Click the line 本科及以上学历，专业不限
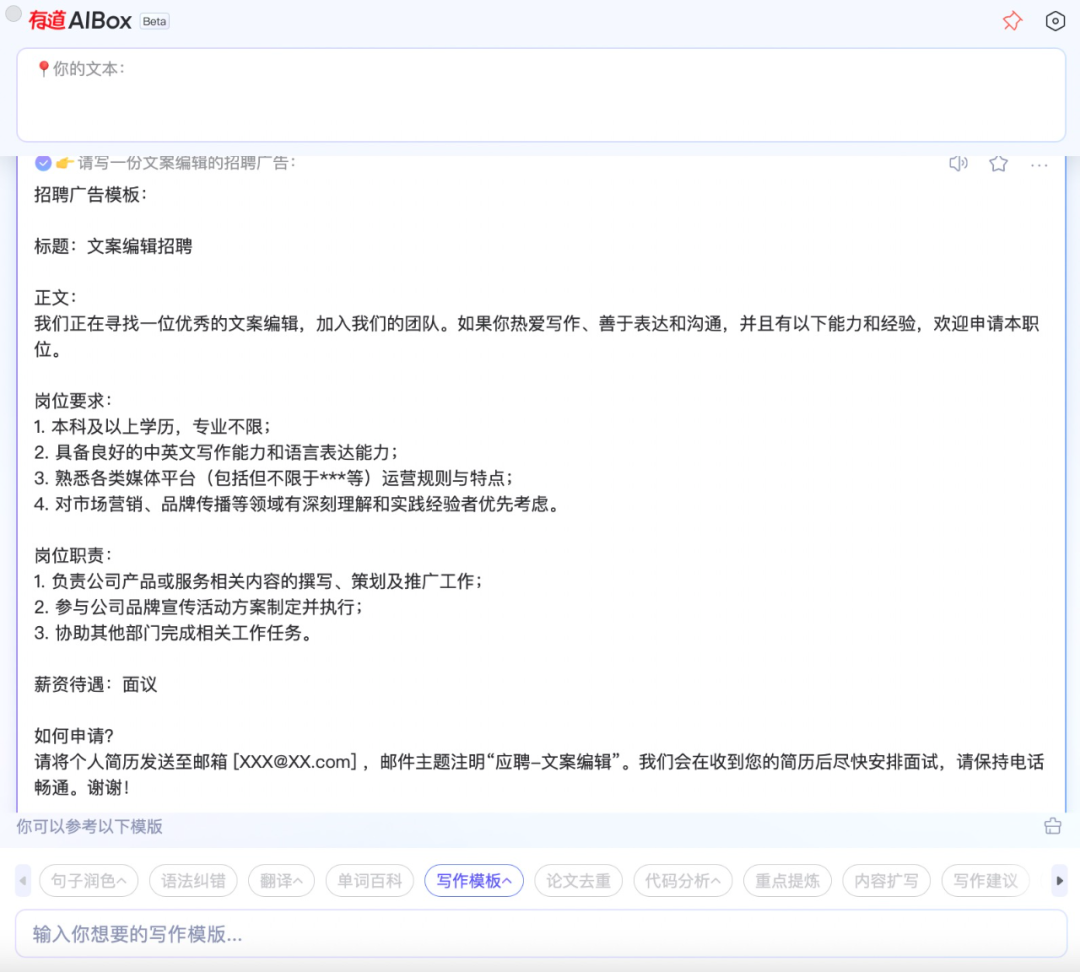The height and width of the screenshot is (972, 1080). pyautogui.click(x=152, y=426)
